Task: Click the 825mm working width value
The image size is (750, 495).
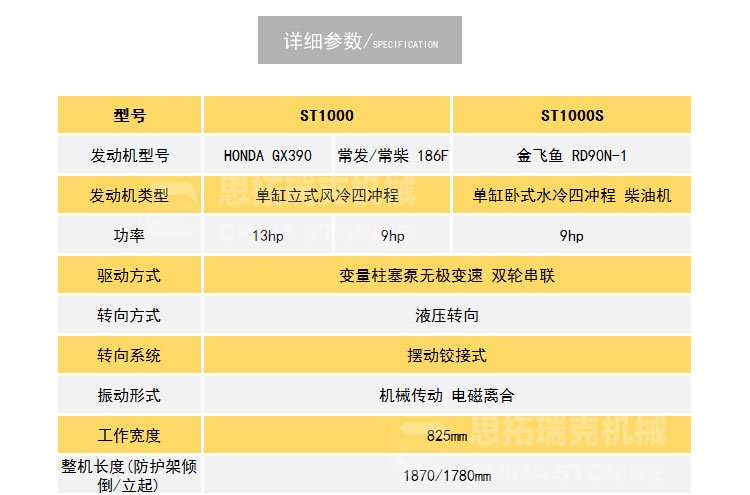Action: [x=446, y=436]
